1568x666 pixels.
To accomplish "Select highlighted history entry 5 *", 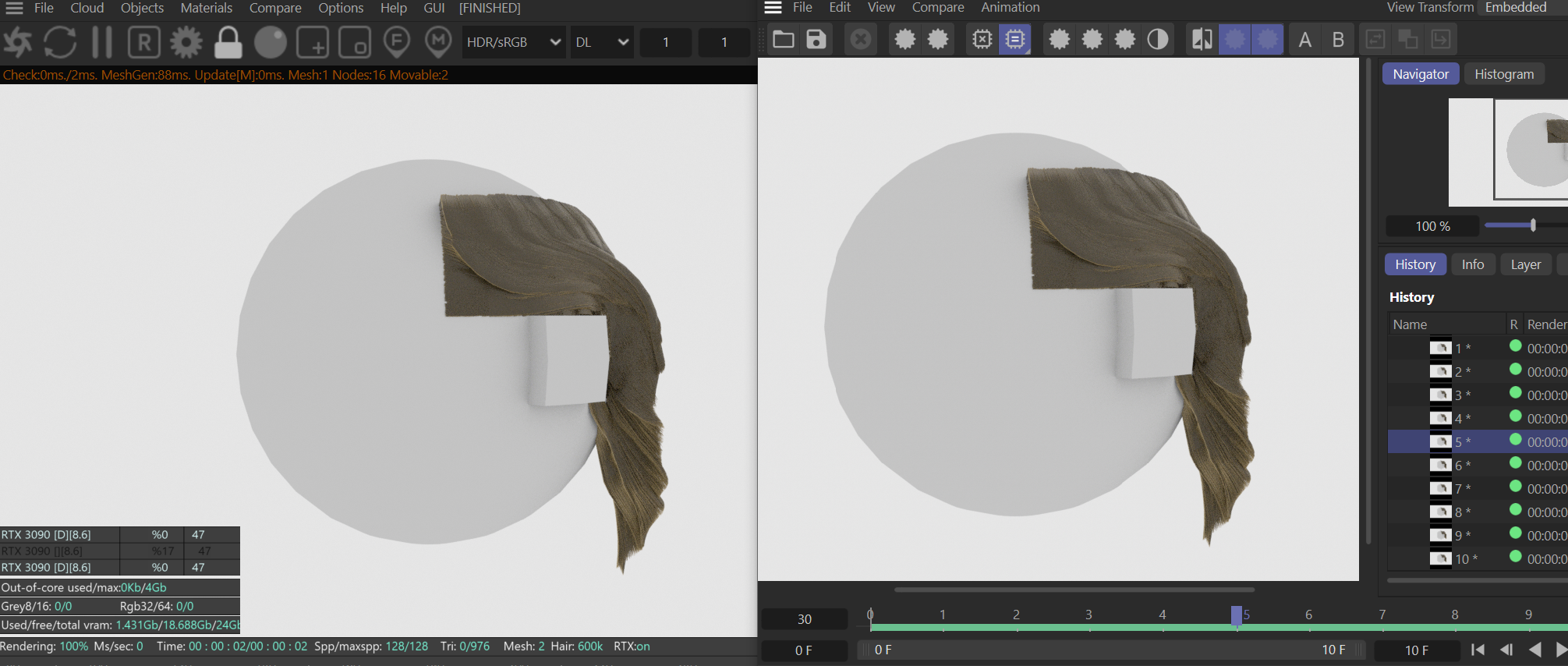I will tap(1478, 441).
